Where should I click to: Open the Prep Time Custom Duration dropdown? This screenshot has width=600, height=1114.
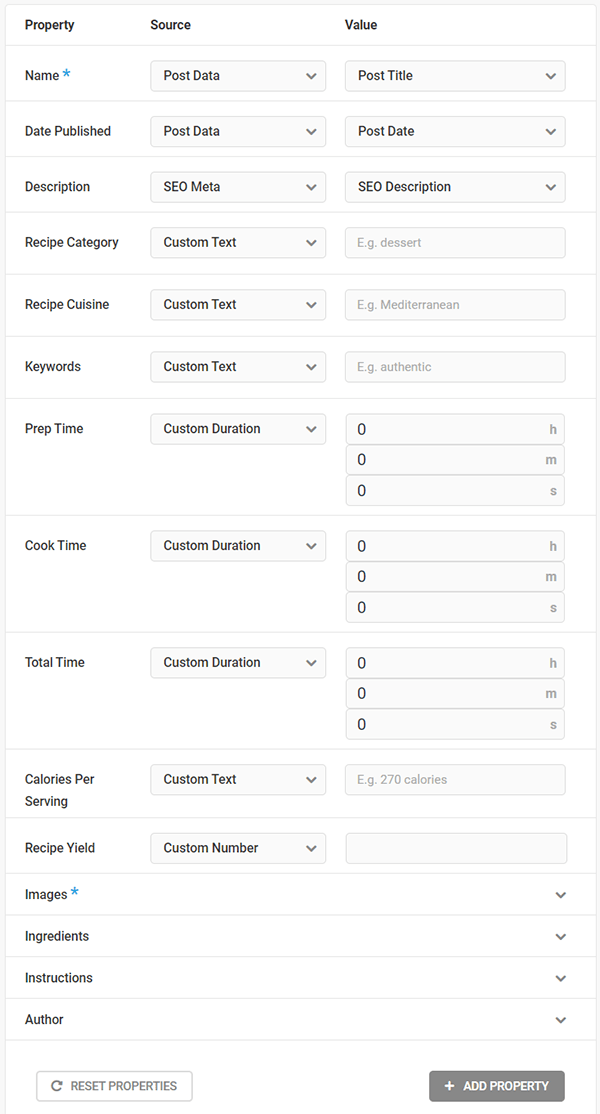coord(237,428)
